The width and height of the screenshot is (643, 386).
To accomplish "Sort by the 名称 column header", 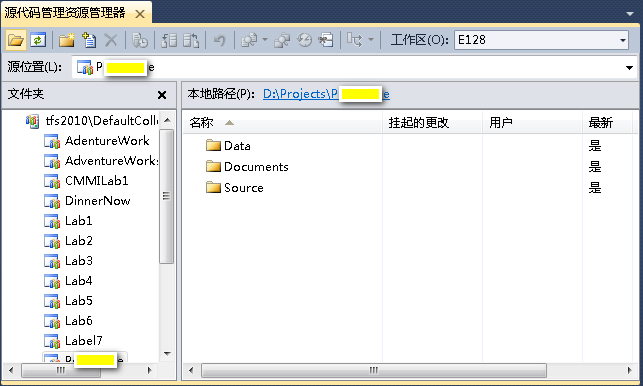I will click(x=283, y=123).
